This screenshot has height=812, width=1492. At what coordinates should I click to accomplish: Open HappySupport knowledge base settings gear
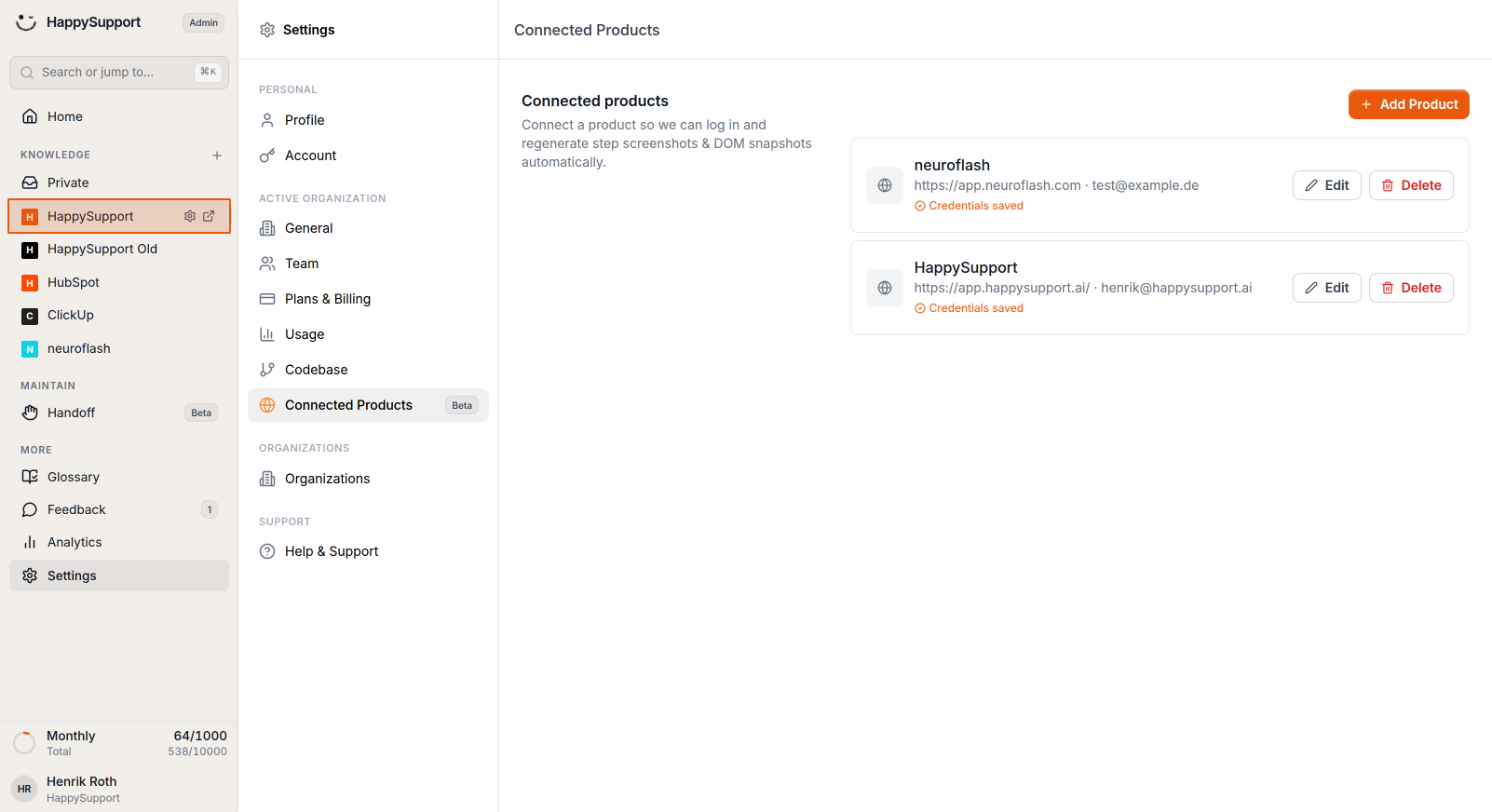(x=190, y=216)
